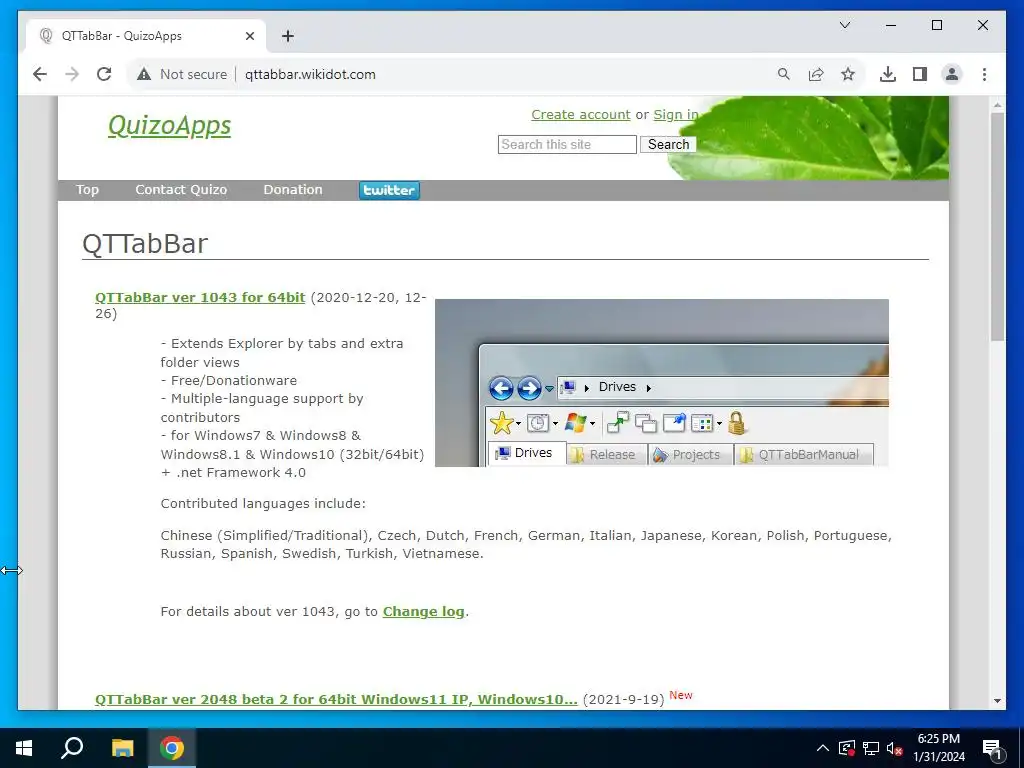Image resolution: width=1024 pixels, height=768 pixels.
Task: Click the scrollbar down arrow
Action: [x=997, y=701]
